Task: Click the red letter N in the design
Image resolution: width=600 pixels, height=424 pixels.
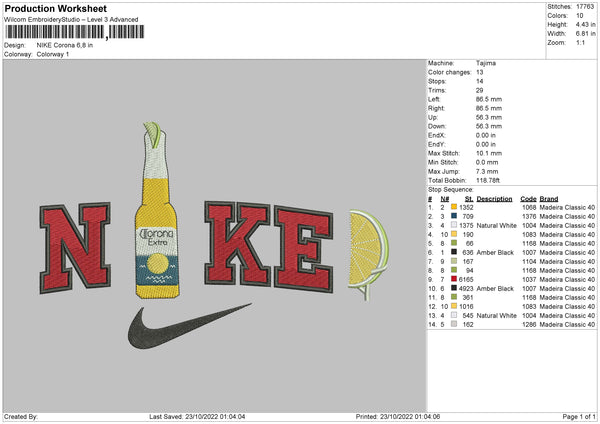Action: point(75,248)
